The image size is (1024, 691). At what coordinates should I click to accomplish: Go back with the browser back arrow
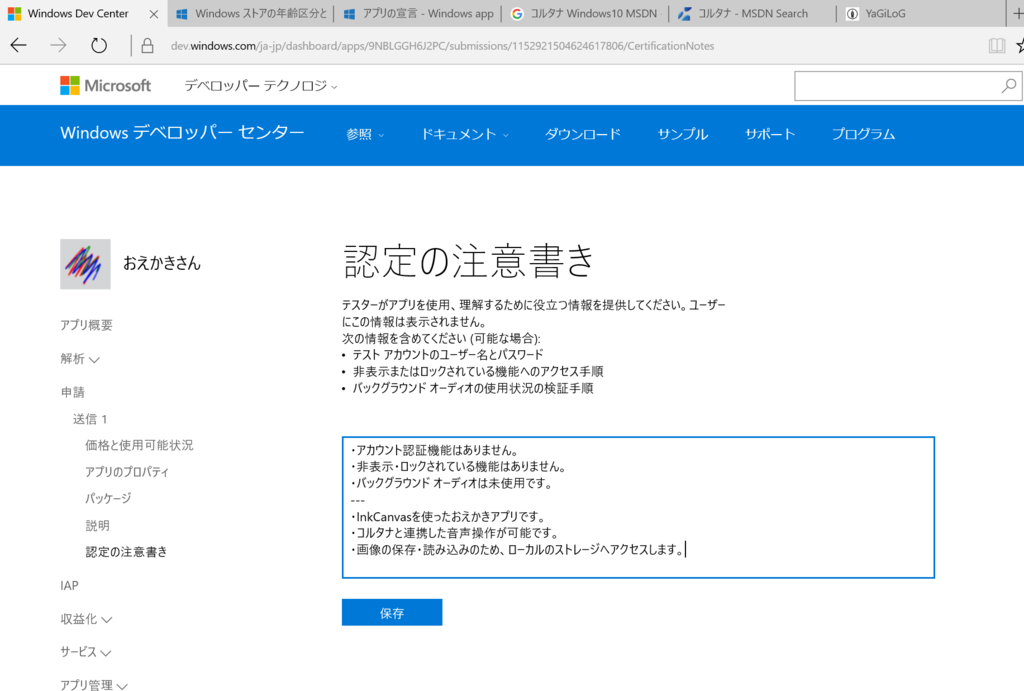(18, 45)
